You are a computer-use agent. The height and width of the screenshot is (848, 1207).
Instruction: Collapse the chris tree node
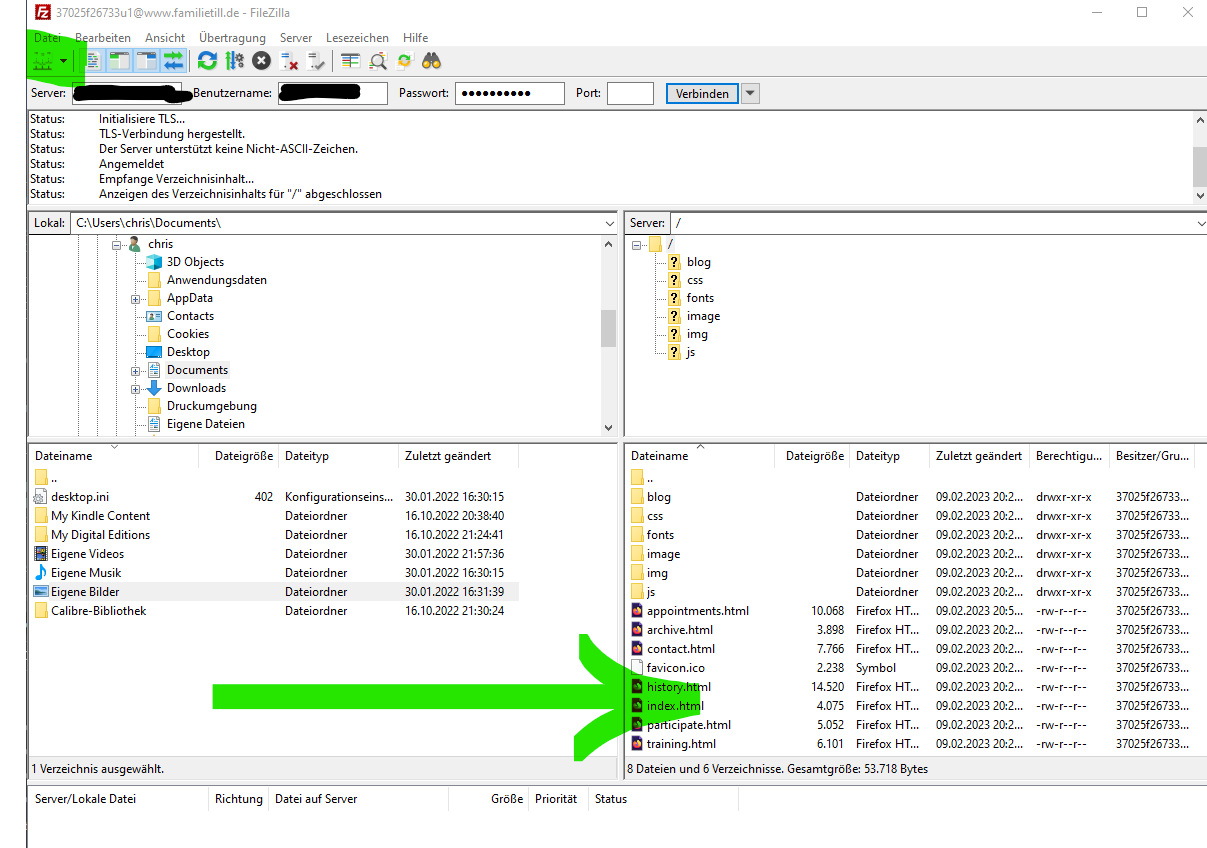coord(117,244)
